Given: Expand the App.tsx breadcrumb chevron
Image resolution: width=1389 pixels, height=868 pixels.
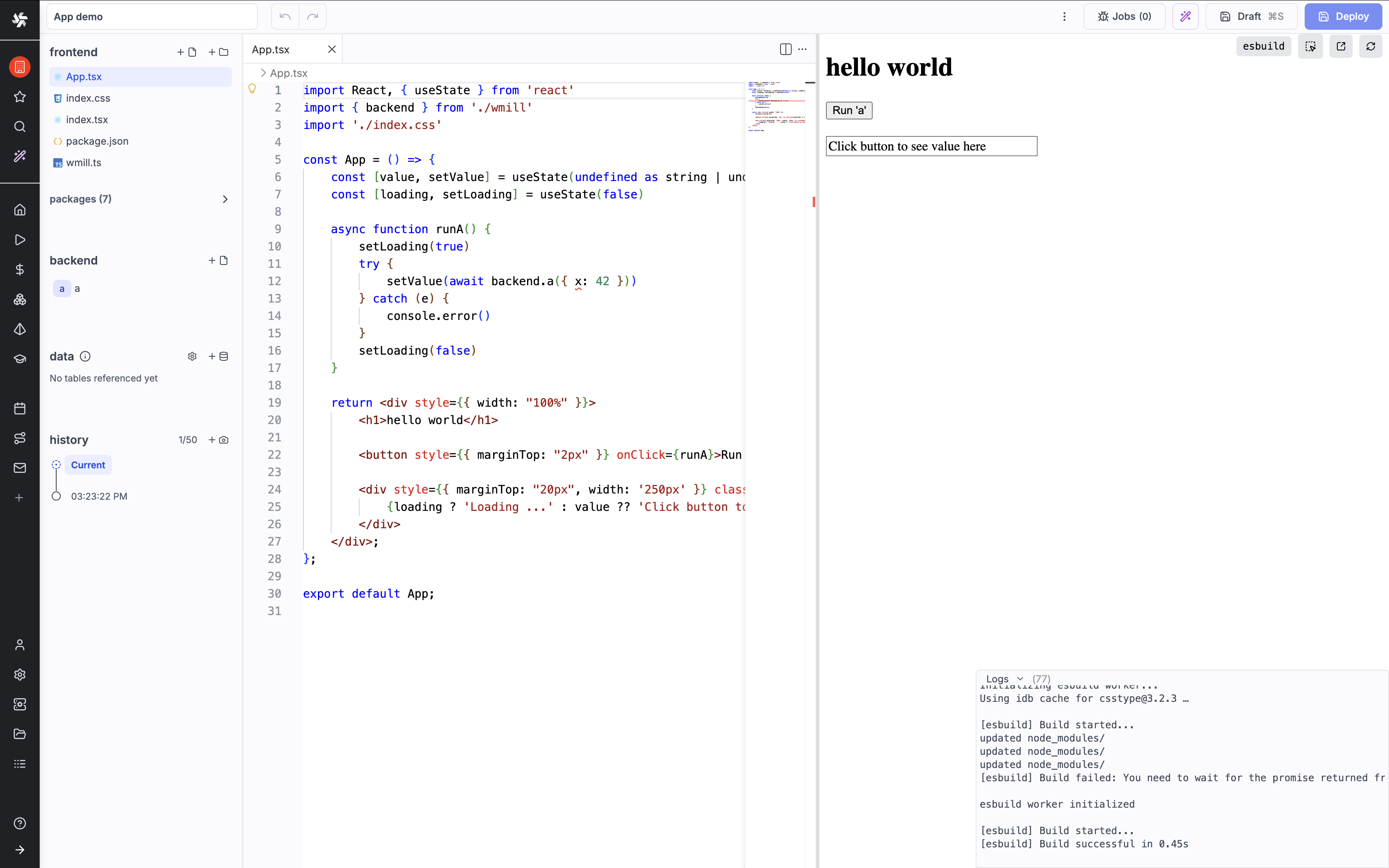Looking at the screenshot, I should pos(263,73).
